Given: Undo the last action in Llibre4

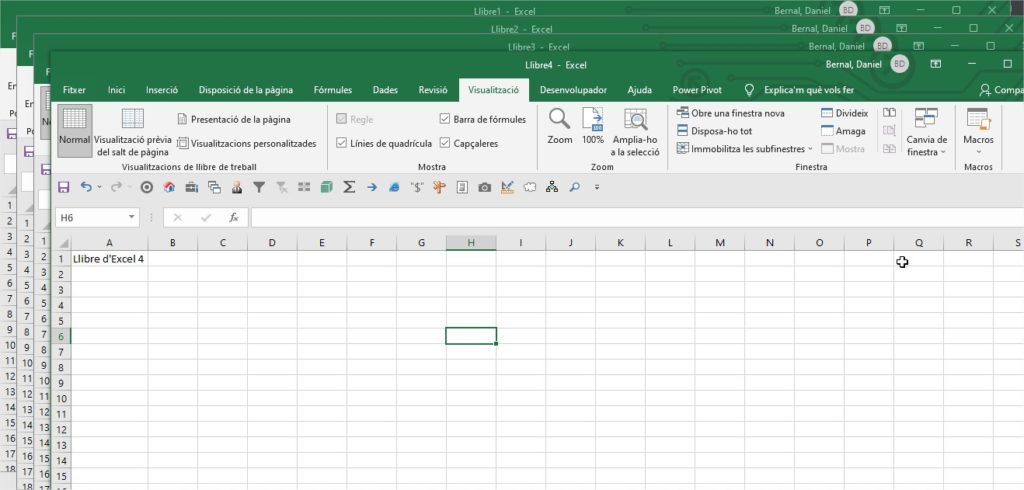Looking at the screenshot, I should coord(86,188).
